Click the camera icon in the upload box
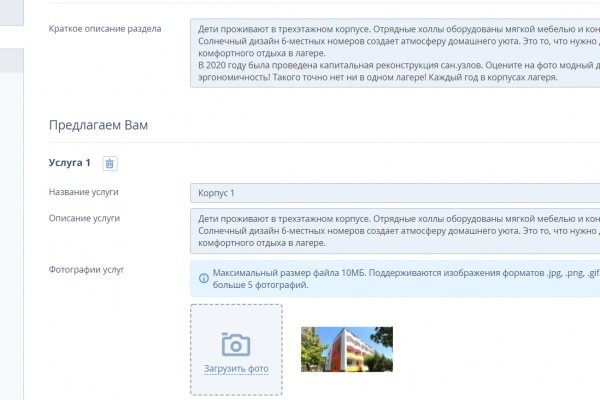Screen dimensions: 600x400 [x=236, y=344]
